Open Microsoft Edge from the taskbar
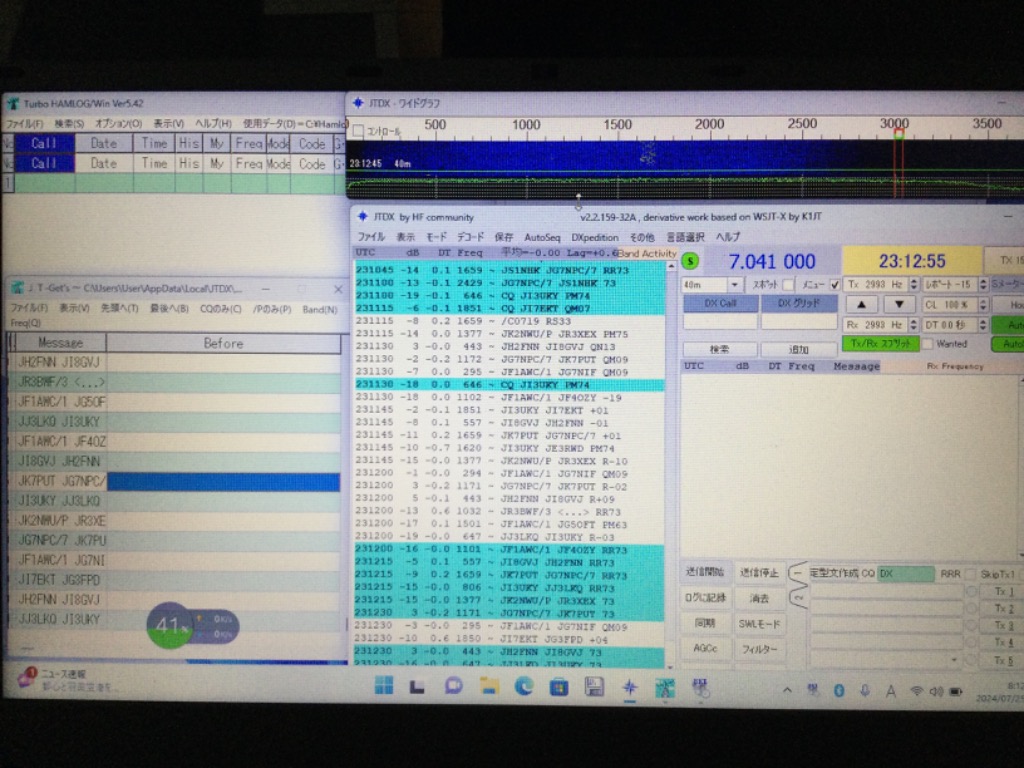The width and height of the screenshot is (1024, 768). pos(524,686)
